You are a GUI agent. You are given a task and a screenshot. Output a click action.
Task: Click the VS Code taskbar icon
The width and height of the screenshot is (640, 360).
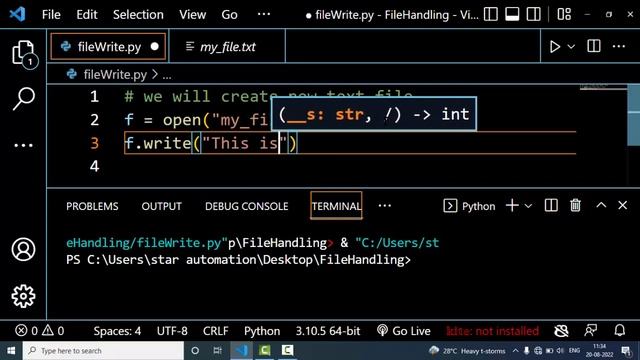(x=241, y=351)
